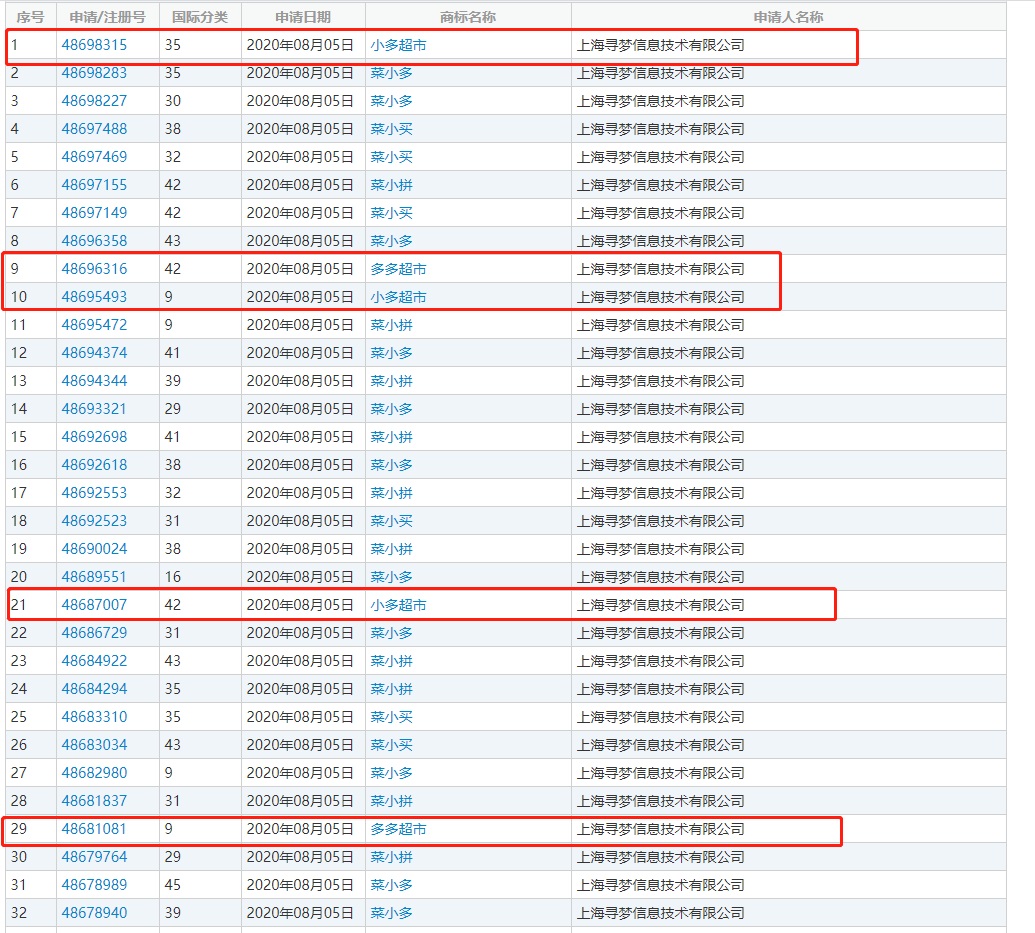The width and height of the screenshot is (1035, 933).
Task: Open trademark 菜小多 in row 31
Action: 391,885
